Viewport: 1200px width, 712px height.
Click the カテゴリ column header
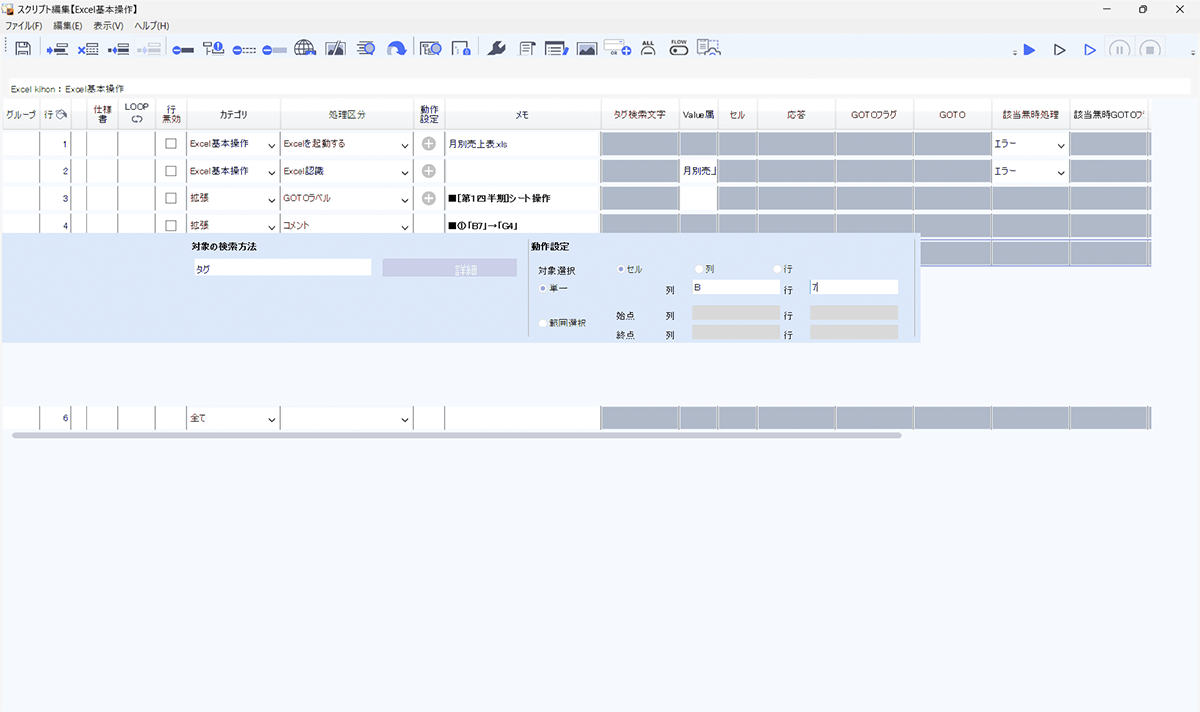(232, 115)
